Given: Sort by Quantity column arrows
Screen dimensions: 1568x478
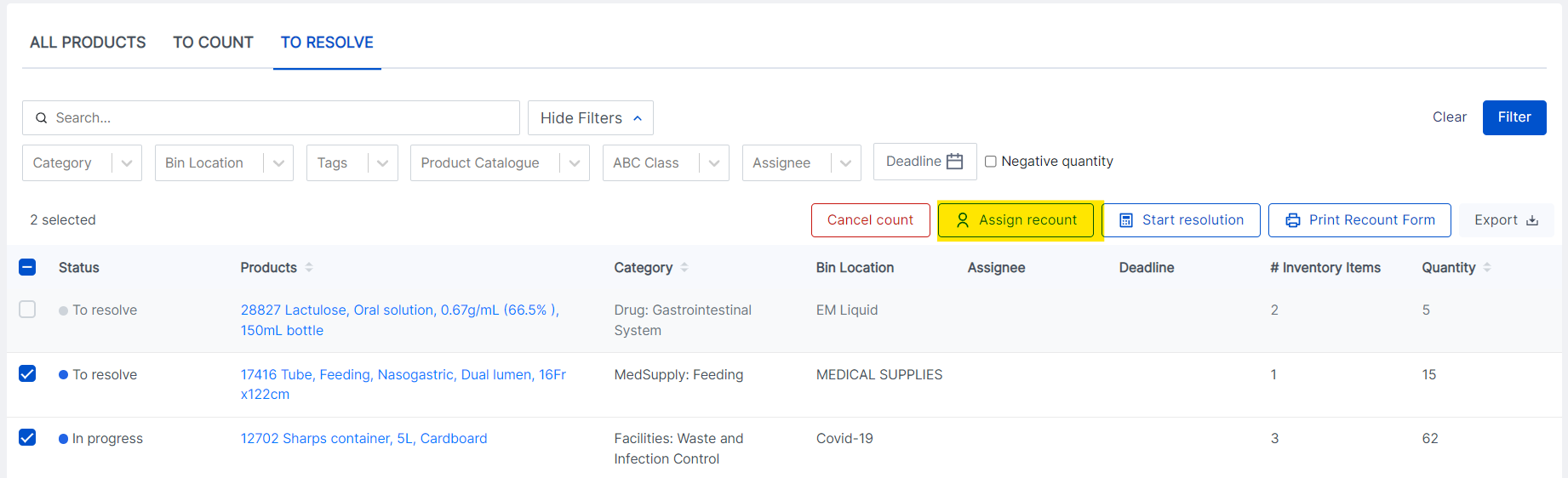Looking at the screenshot, I should 1487,267.
